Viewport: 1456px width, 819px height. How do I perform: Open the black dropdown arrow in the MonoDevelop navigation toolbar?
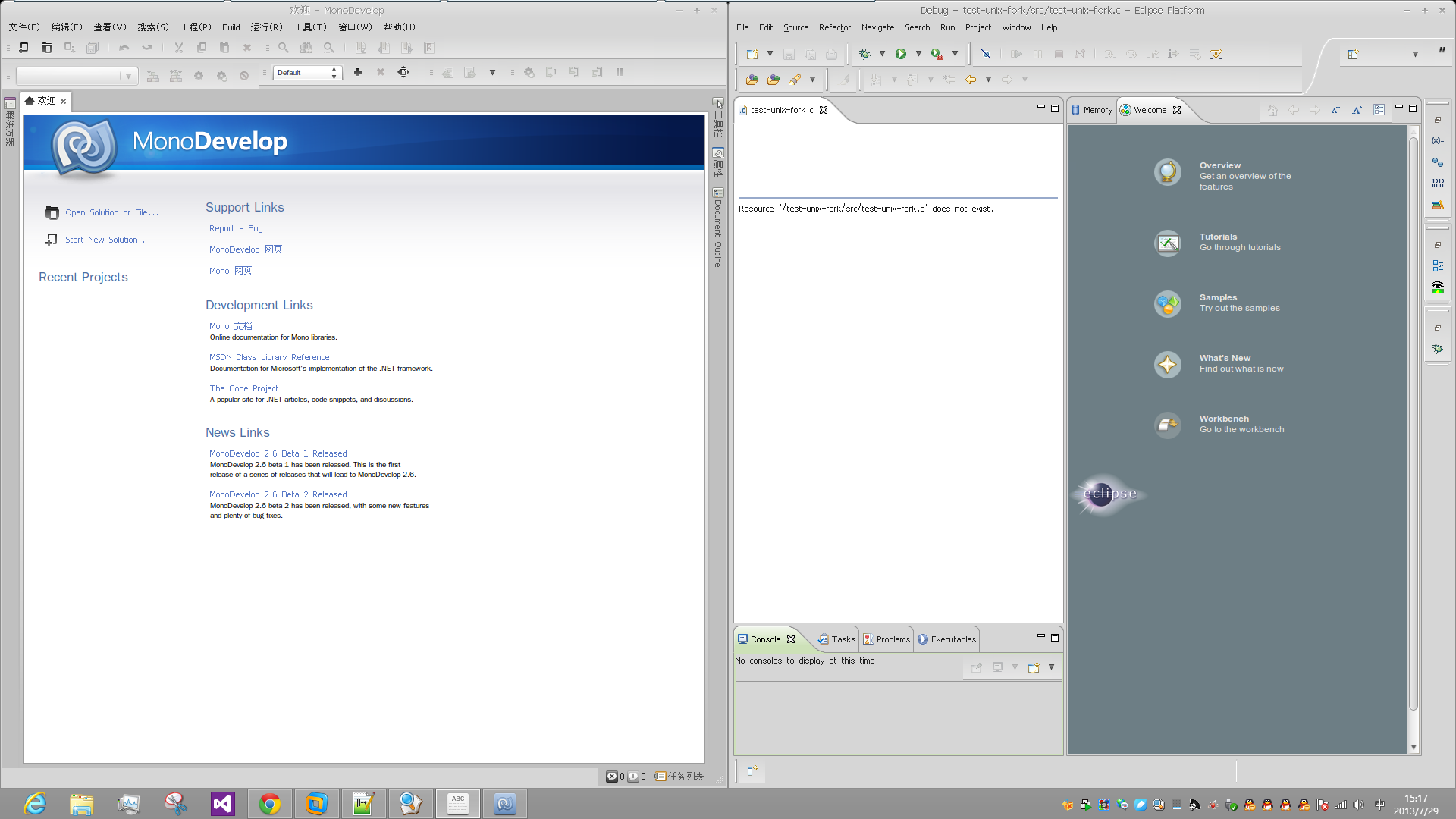pos(492,72)
